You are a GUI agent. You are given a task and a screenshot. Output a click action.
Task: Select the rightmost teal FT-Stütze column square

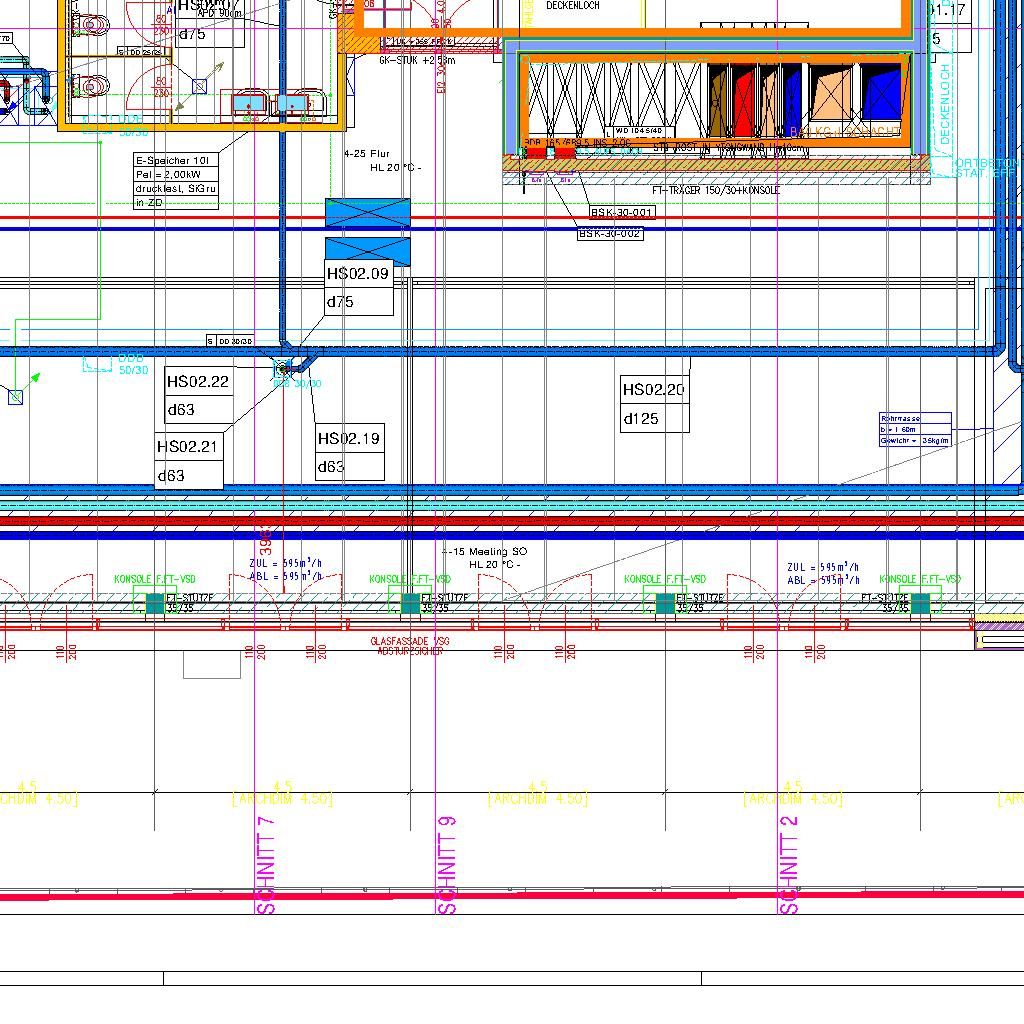(x=920, y=603)
